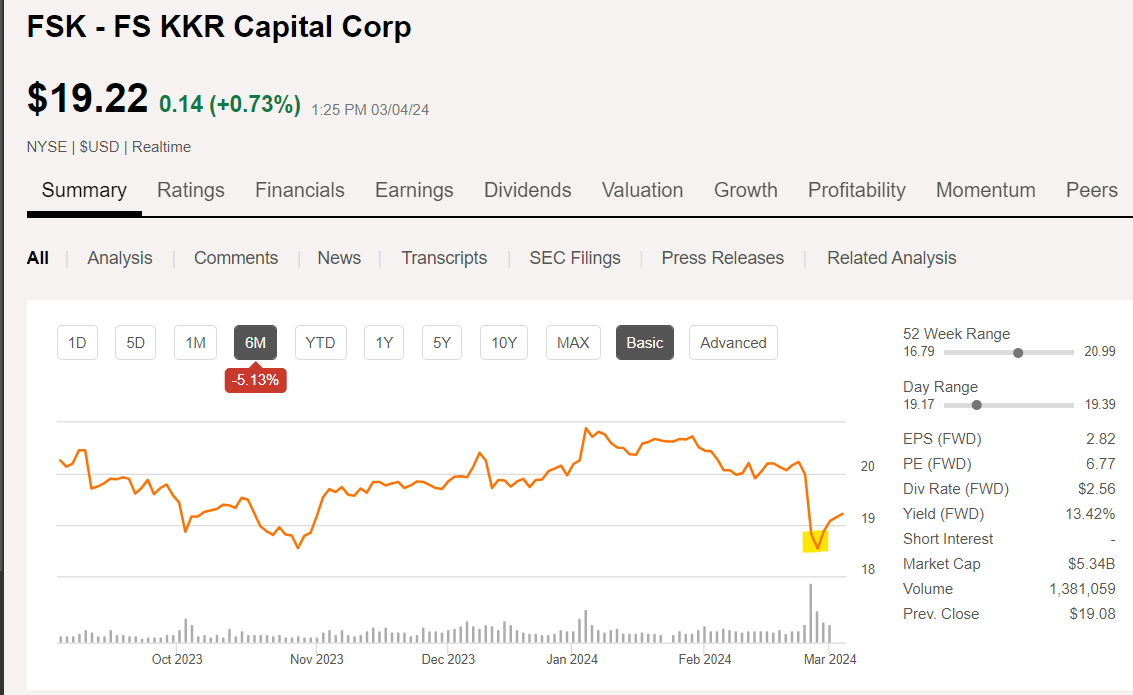1133x695 pixels.
Task: Click the 52 Week Range slider marker
Action: coord(1018,352)
